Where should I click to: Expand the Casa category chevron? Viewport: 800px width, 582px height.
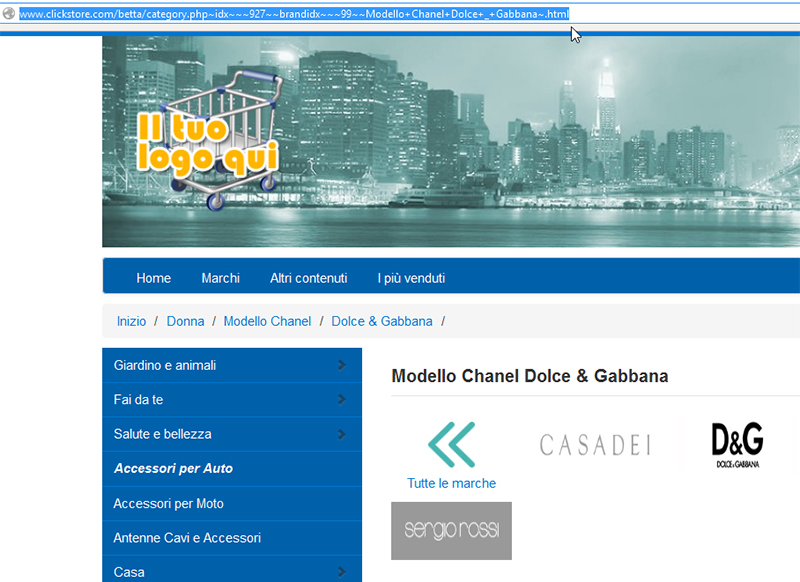tap(342, 572)
